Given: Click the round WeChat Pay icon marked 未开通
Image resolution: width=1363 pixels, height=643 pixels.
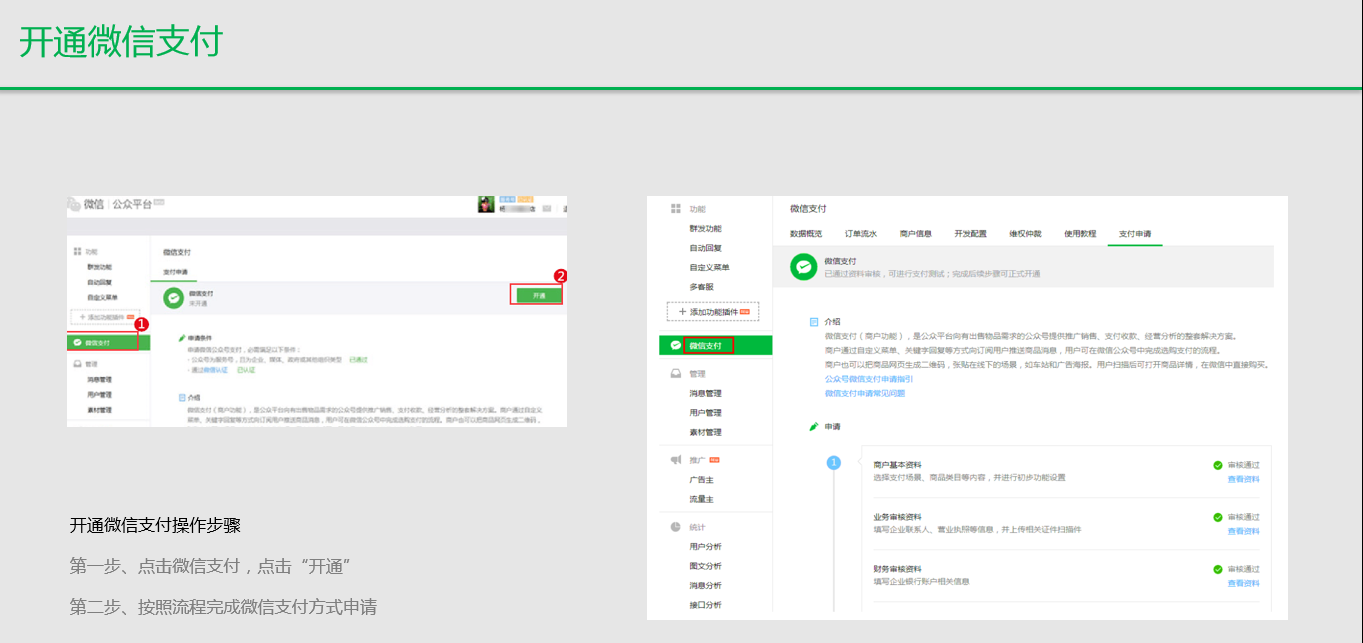Looking at the screenshot, I should [x=173, y=296].
